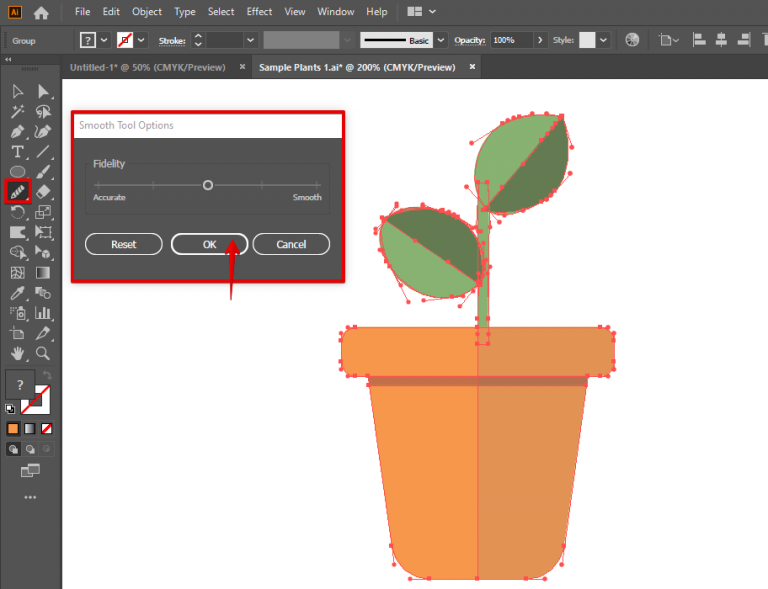Click the Fidelity slider handle
768x589 pixels.
click(208, 185)
